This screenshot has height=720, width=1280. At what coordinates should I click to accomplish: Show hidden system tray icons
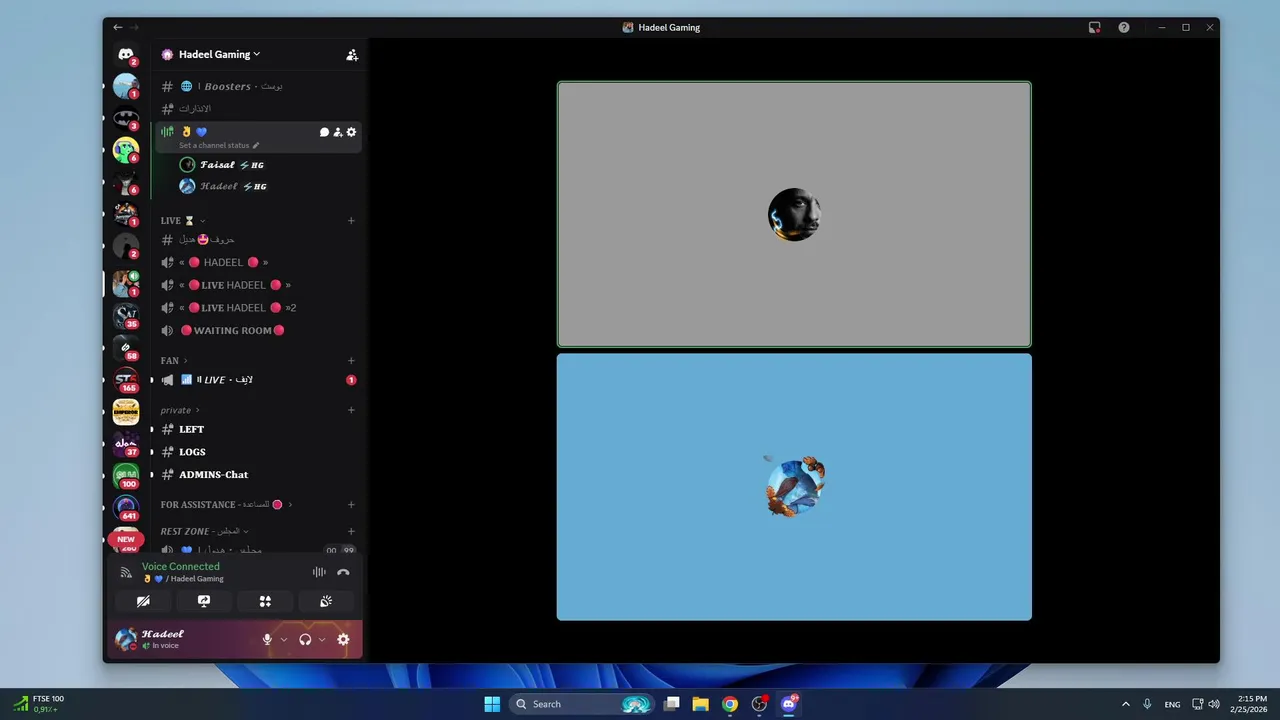point(1125,704)
